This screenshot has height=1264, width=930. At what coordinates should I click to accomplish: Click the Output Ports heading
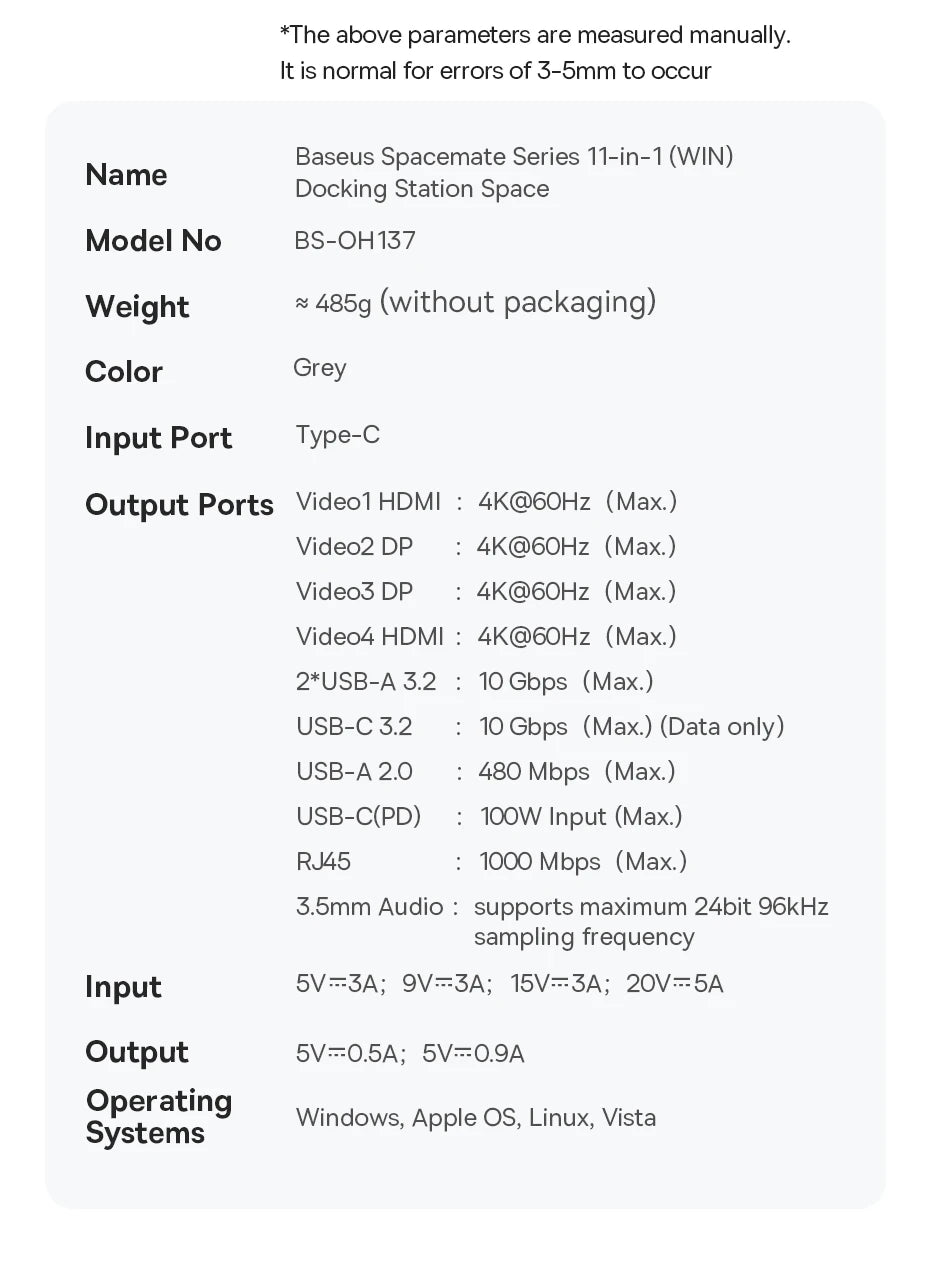[x=180, y=505]
